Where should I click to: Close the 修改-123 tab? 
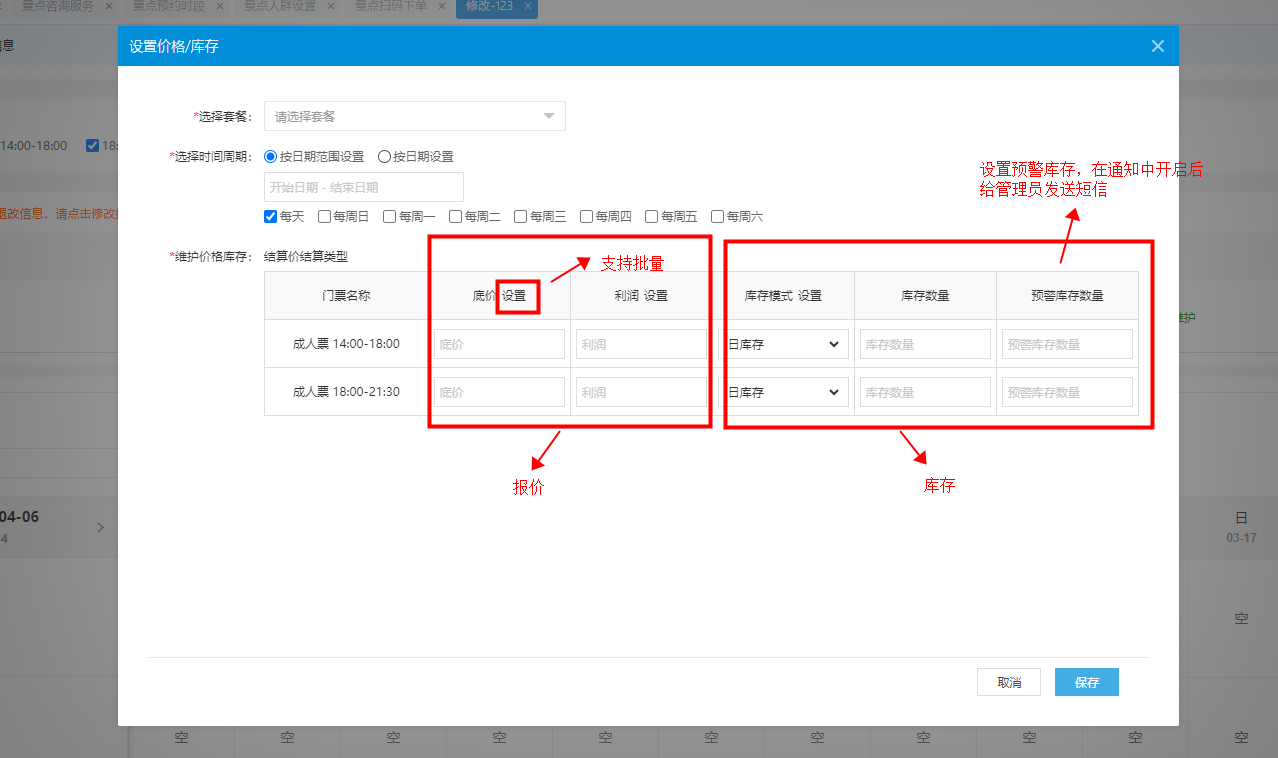(528, 6)
